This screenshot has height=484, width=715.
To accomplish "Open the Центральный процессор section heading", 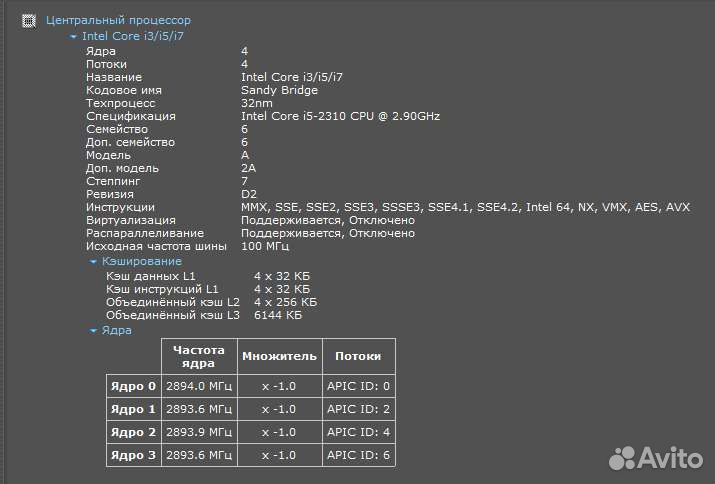I will [118, 20].
